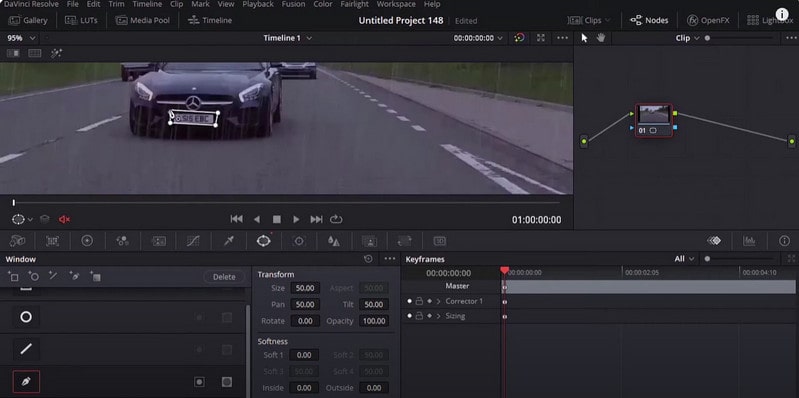Expand the Corrector 1 keyframe track
799x398 pixels.
point(438,301)
